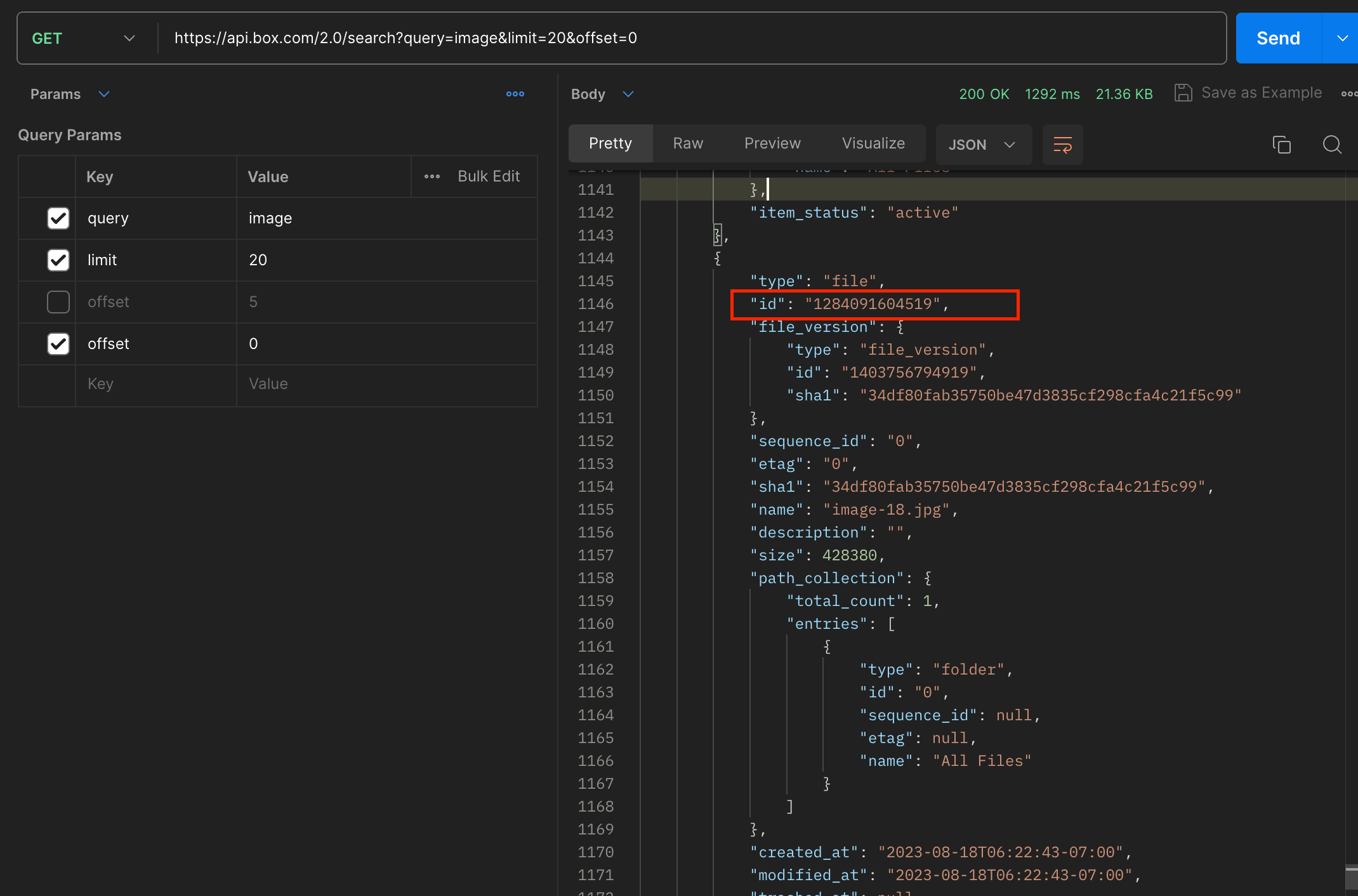Viewport: 1358px width, 896px height.
Task: Open the JSON format dropdown
Action: (x=983, y=145)
